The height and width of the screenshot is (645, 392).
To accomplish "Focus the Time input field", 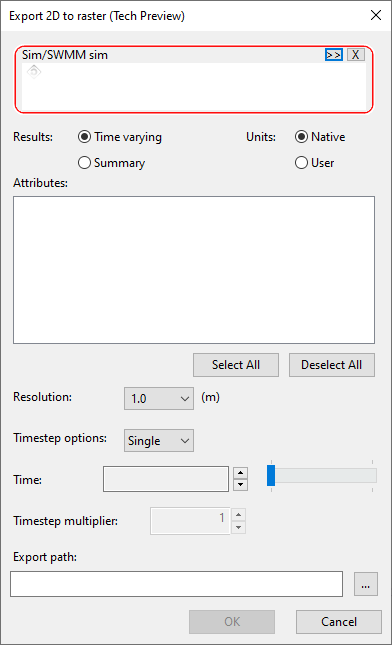I will click(x=166, y=479).
